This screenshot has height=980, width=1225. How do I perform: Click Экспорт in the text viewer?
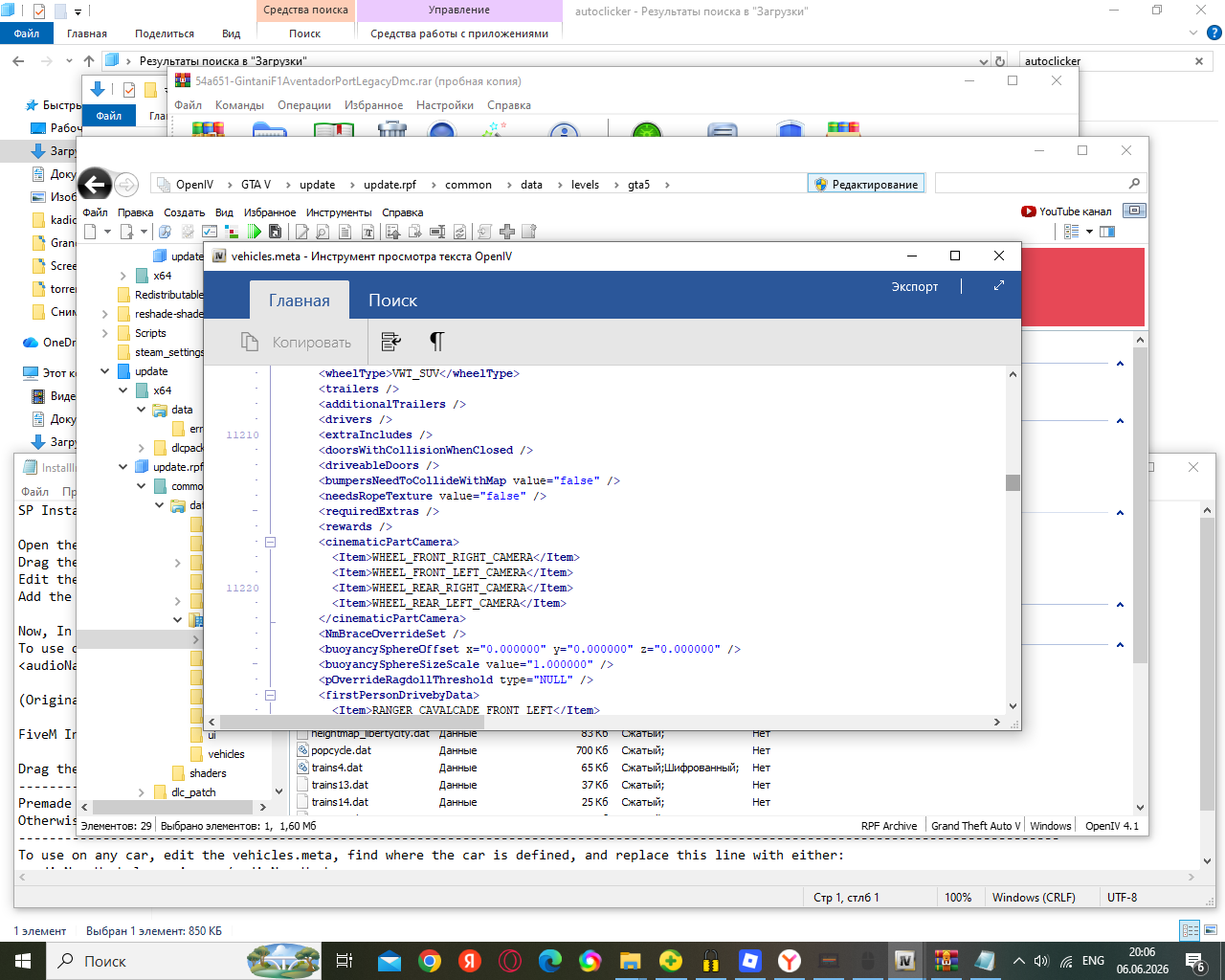[x=915, y=286]
